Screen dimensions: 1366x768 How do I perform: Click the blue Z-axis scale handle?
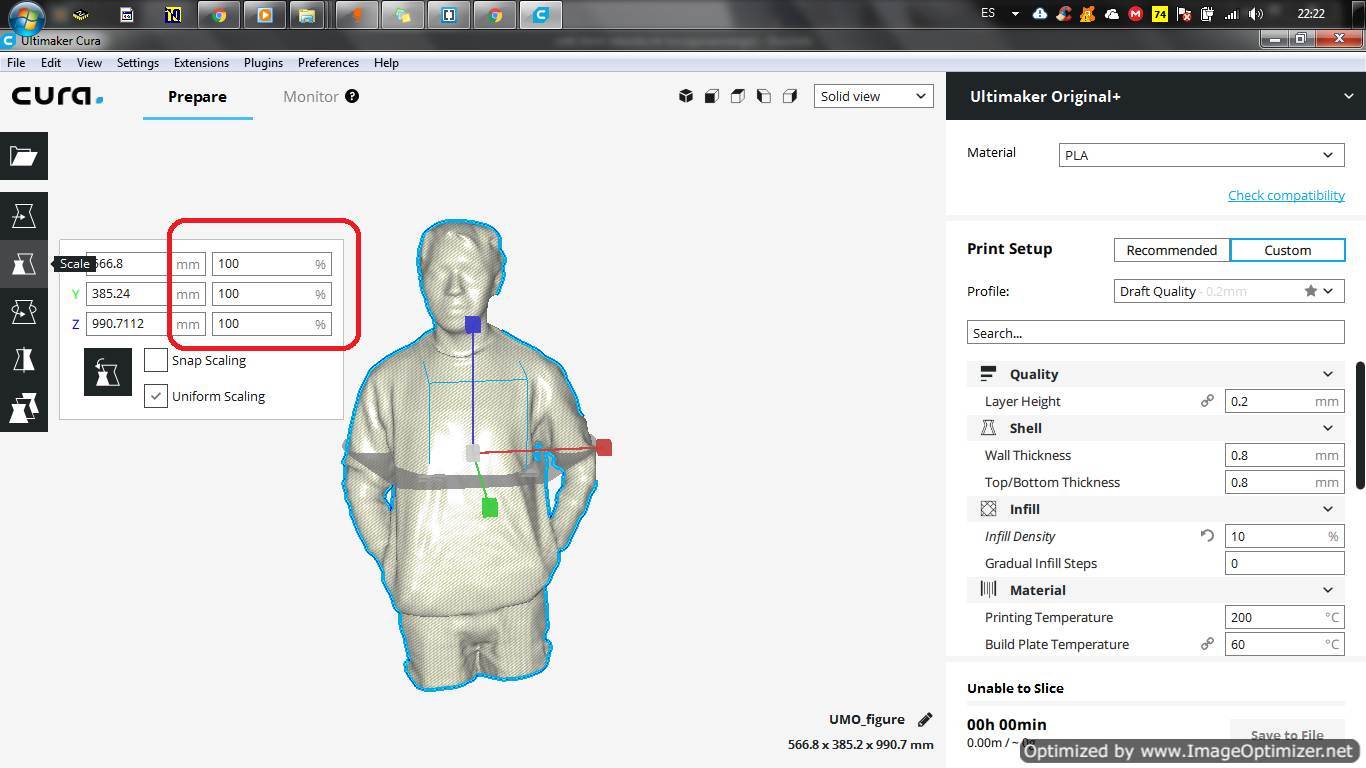point(473,324)
